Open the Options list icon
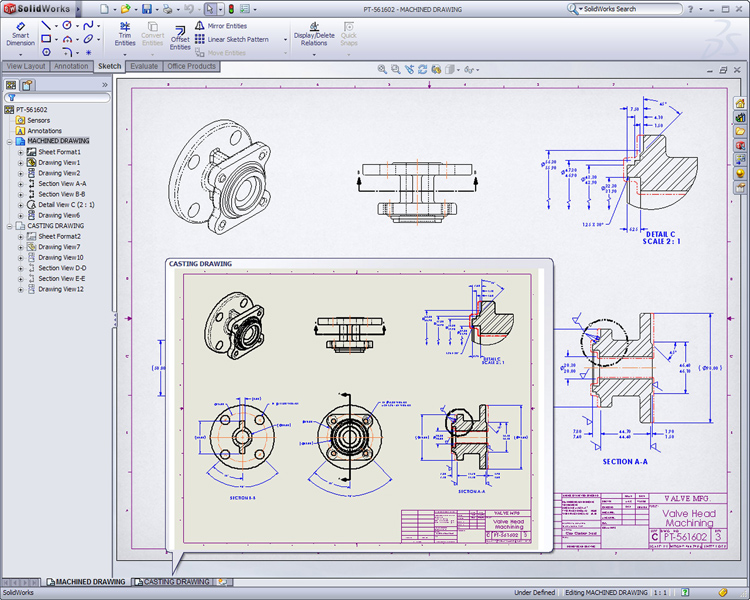The height and width of the screenshot is (600, 750). coord(245,9)
